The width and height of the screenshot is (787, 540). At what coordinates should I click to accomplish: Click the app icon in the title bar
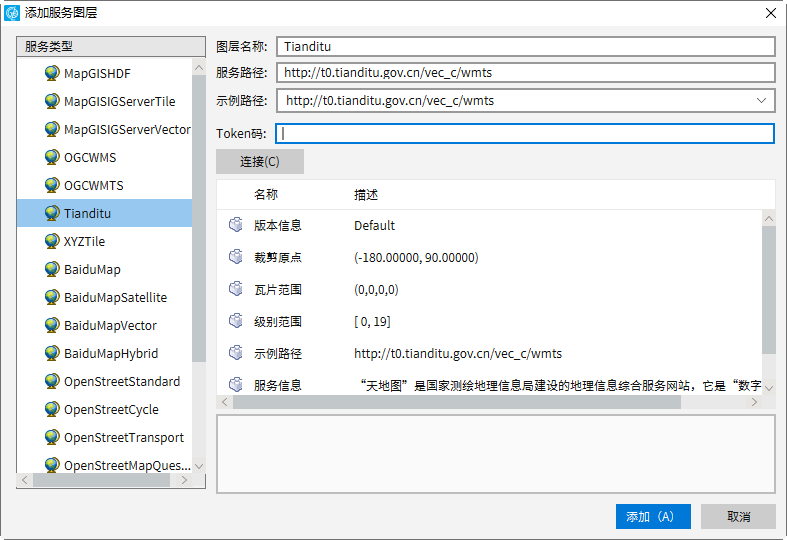click(12, 13)
